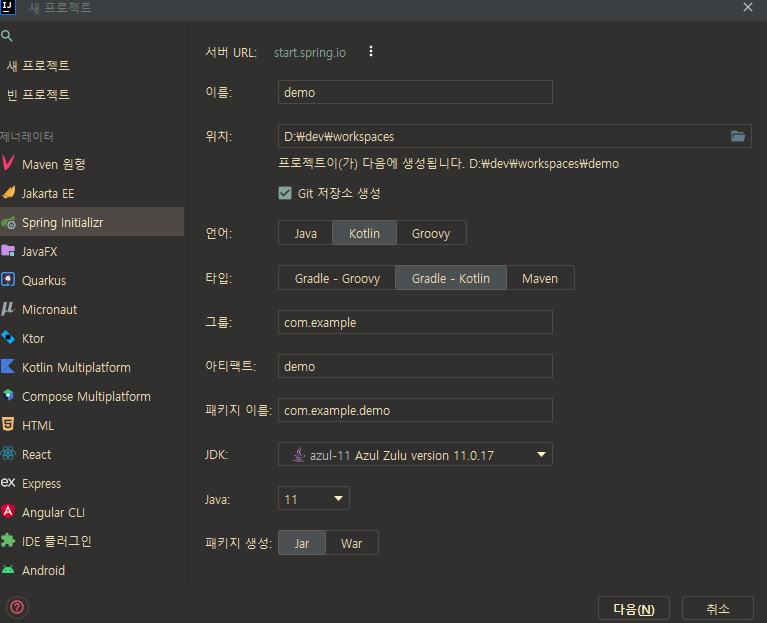
Task: Click the artifact field containing demo
Action: [x=415, y=366]
